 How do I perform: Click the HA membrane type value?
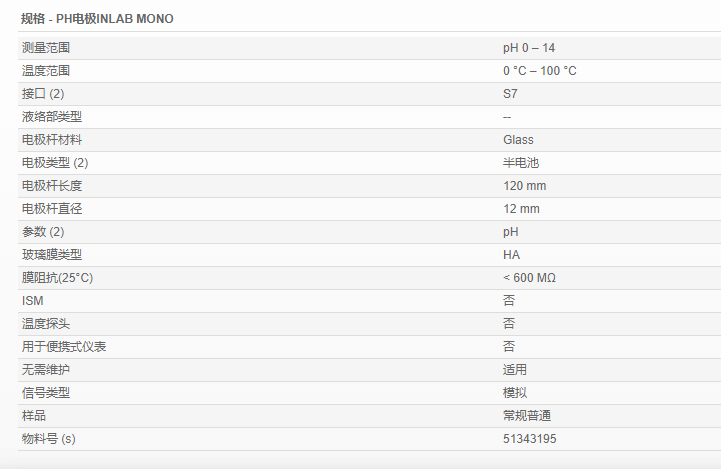coord(511,255)
